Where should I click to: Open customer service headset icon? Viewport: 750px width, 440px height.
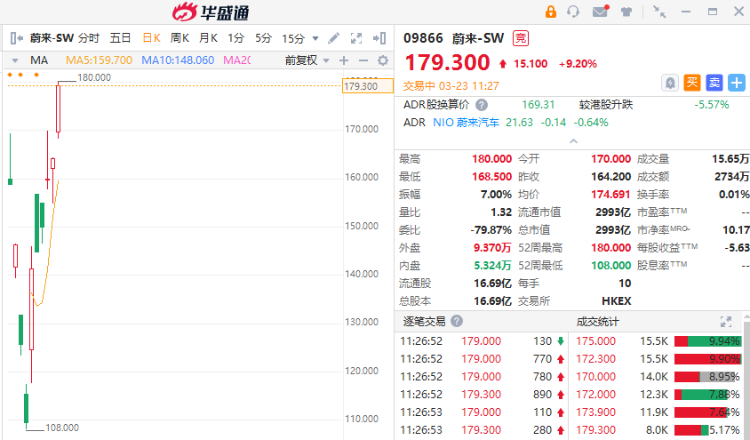tap(574, 12)
